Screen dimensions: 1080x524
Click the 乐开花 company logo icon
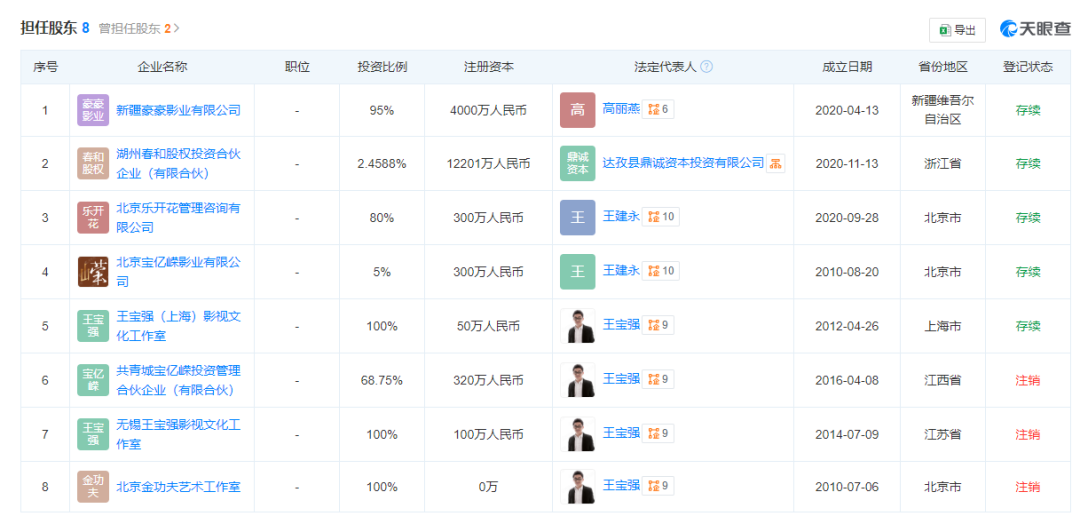93,218
